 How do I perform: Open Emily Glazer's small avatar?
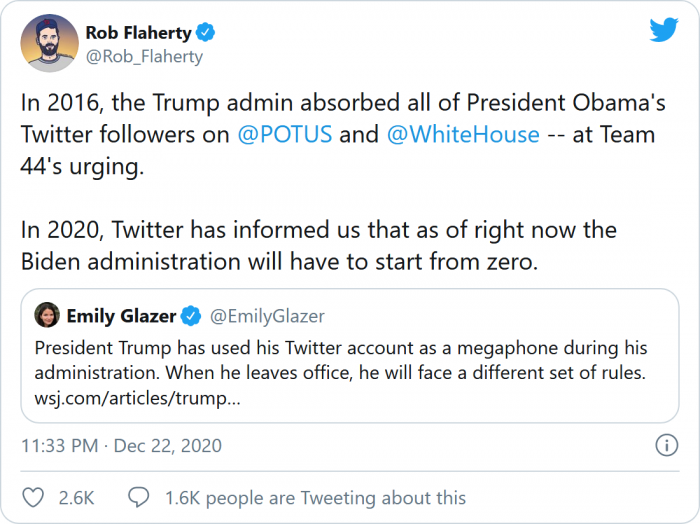(x=47, y=316)
